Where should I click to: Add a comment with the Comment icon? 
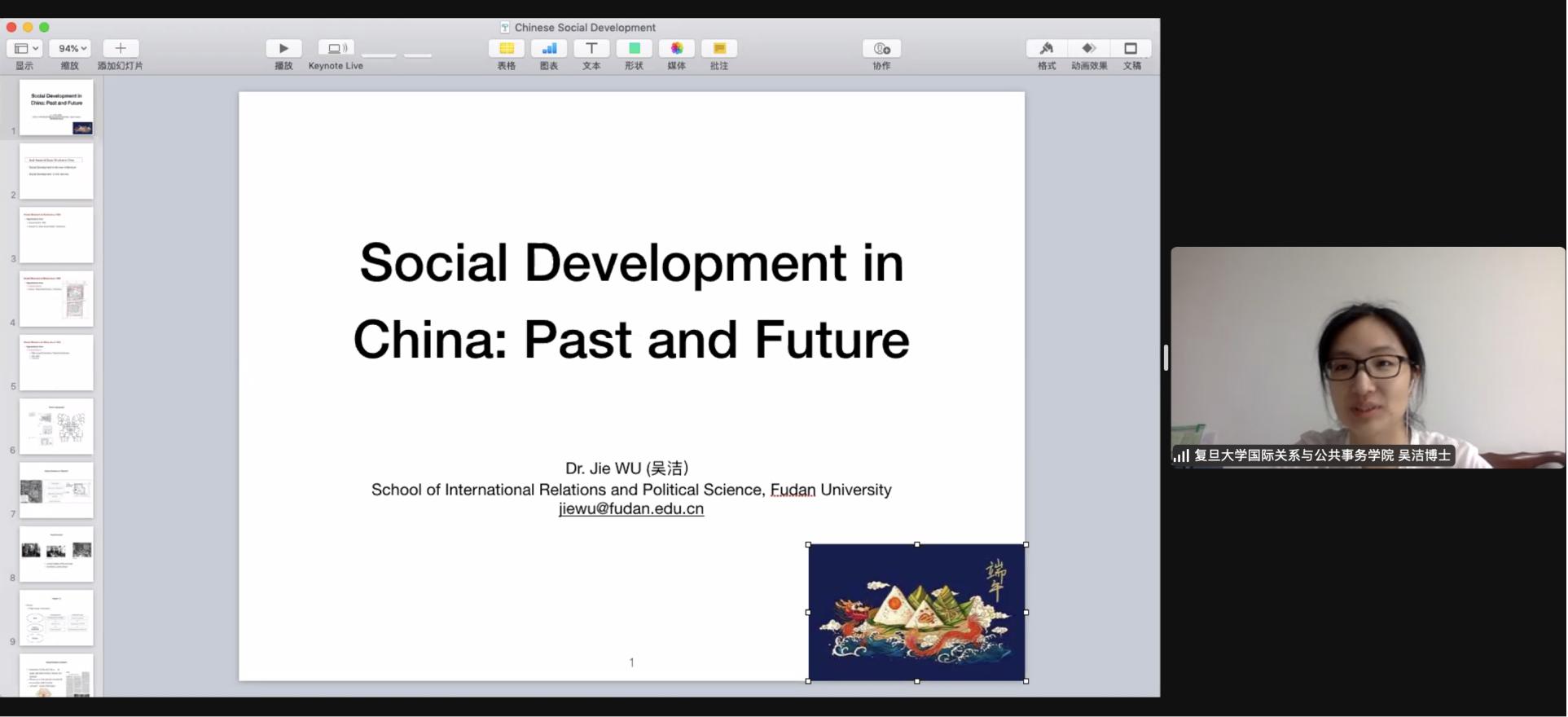coord(718,49)
